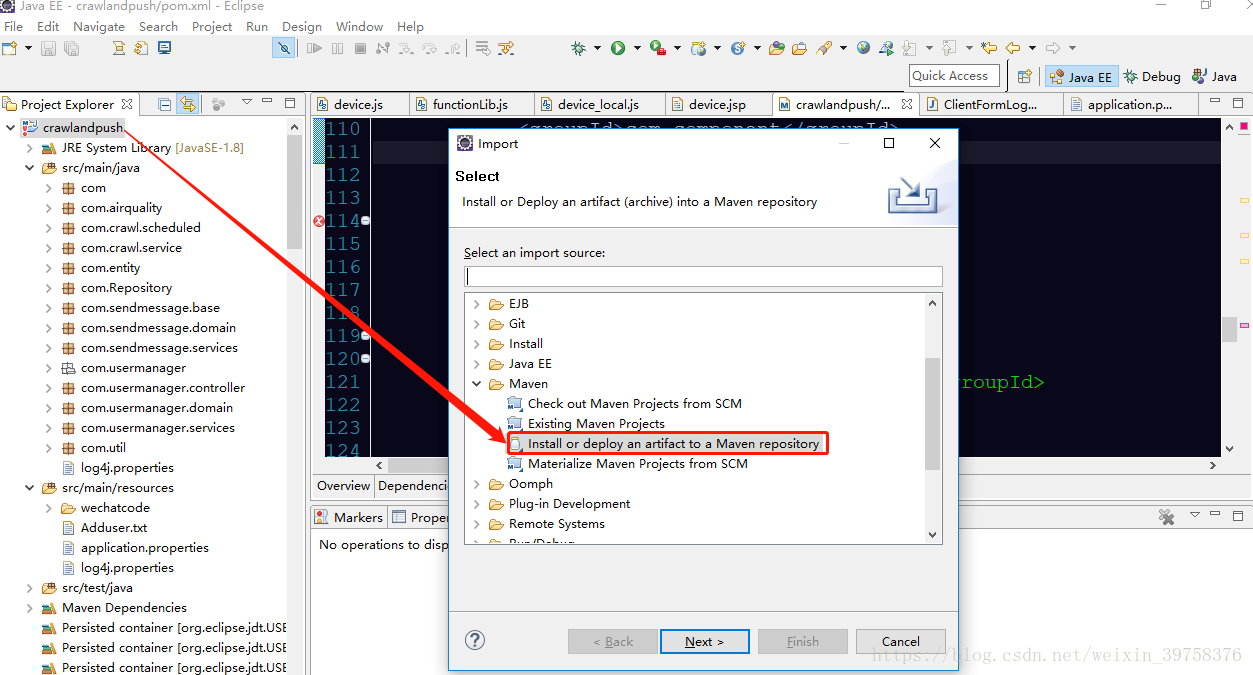This screenshot has width=1253, height=675.
Task: Expand JRE System Library node
Action: [30, 148]
